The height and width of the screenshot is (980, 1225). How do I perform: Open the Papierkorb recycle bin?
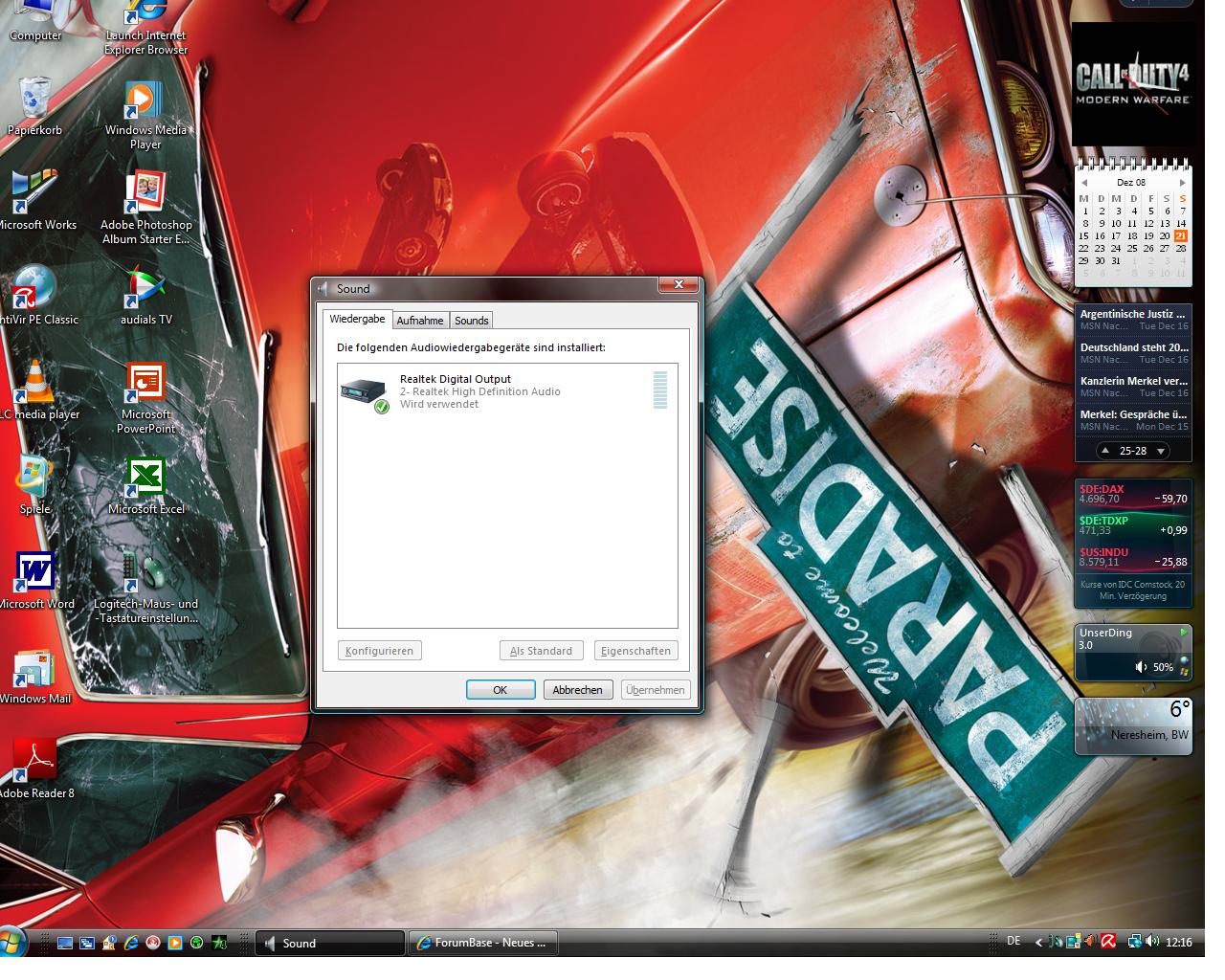pos(34,105)
